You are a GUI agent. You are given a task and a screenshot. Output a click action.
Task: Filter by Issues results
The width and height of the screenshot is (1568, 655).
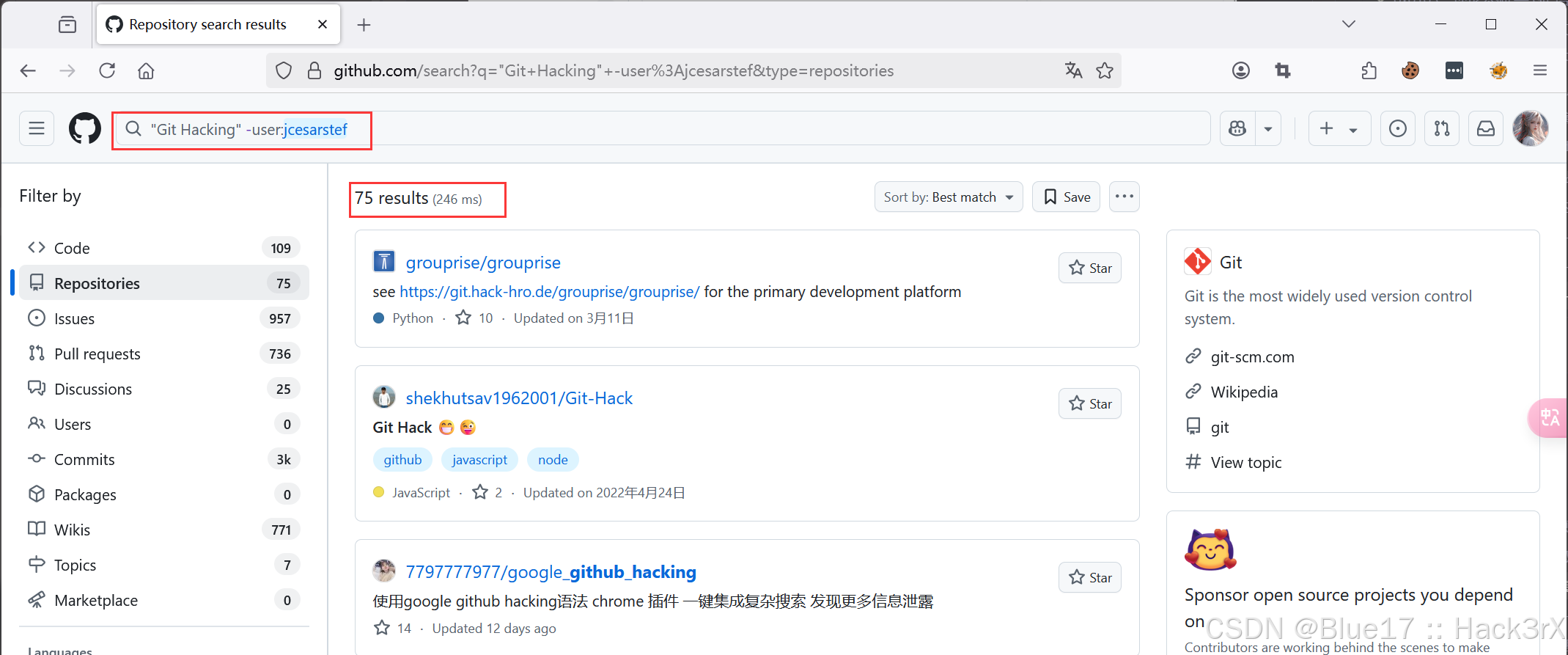point(164,318)
